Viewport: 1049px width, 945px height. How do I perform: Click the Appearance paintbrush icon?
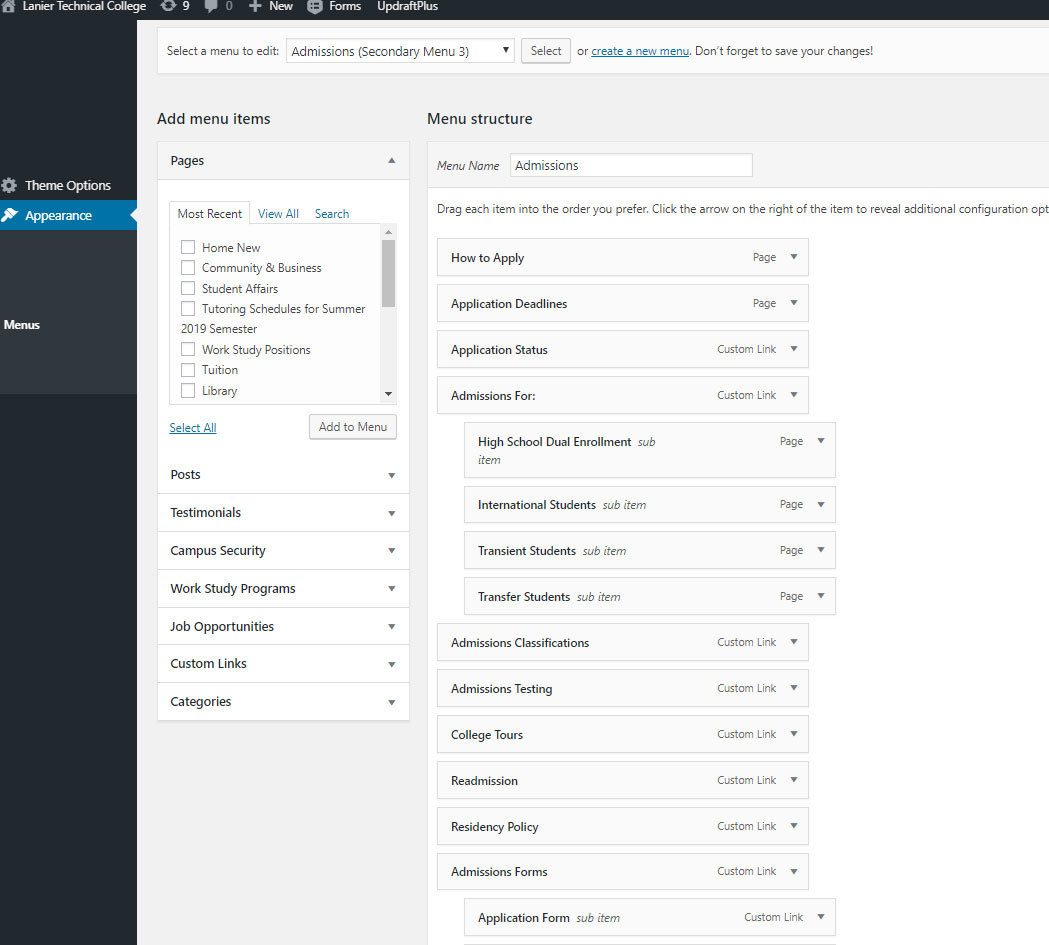click(9, 215)
